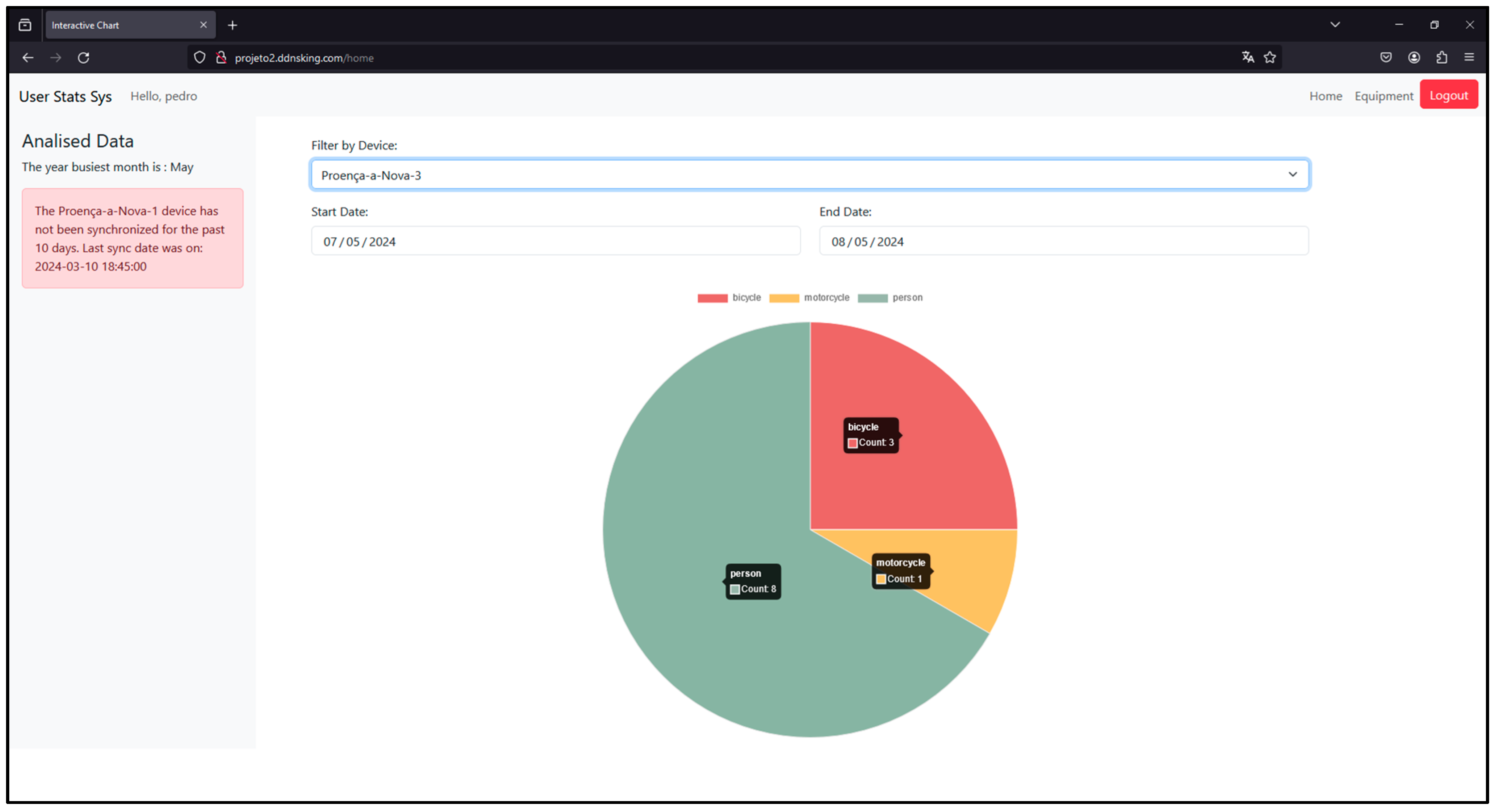Bookmark page with star icon
Image resolution: width=1496 pixels, height=812 pixels.
[1270, 57]
